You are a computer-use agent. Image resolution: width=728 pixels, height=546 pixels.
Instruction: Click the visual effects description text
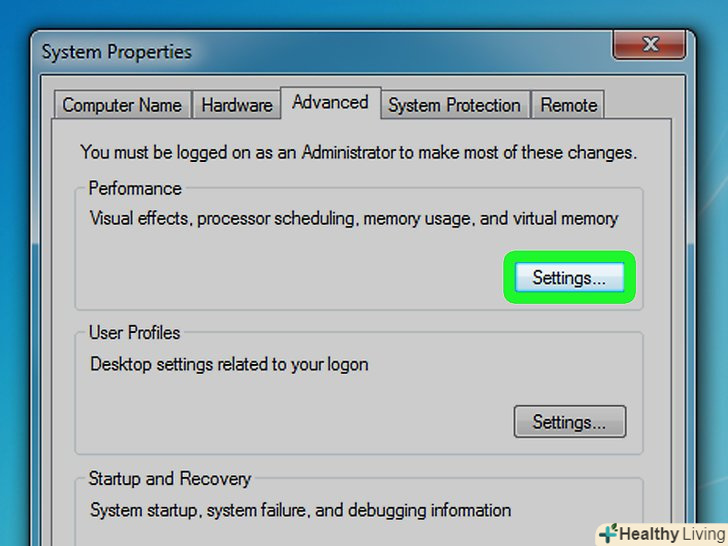(354, 218)
